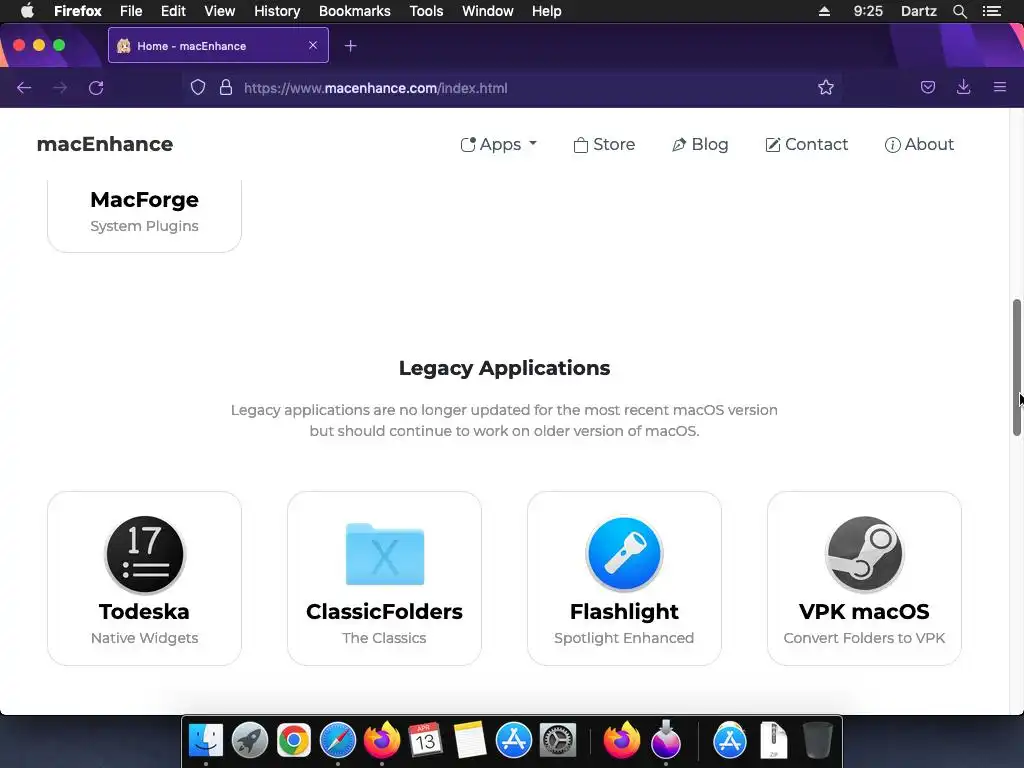
Task: Open a new tab
Action: (351, 46)
